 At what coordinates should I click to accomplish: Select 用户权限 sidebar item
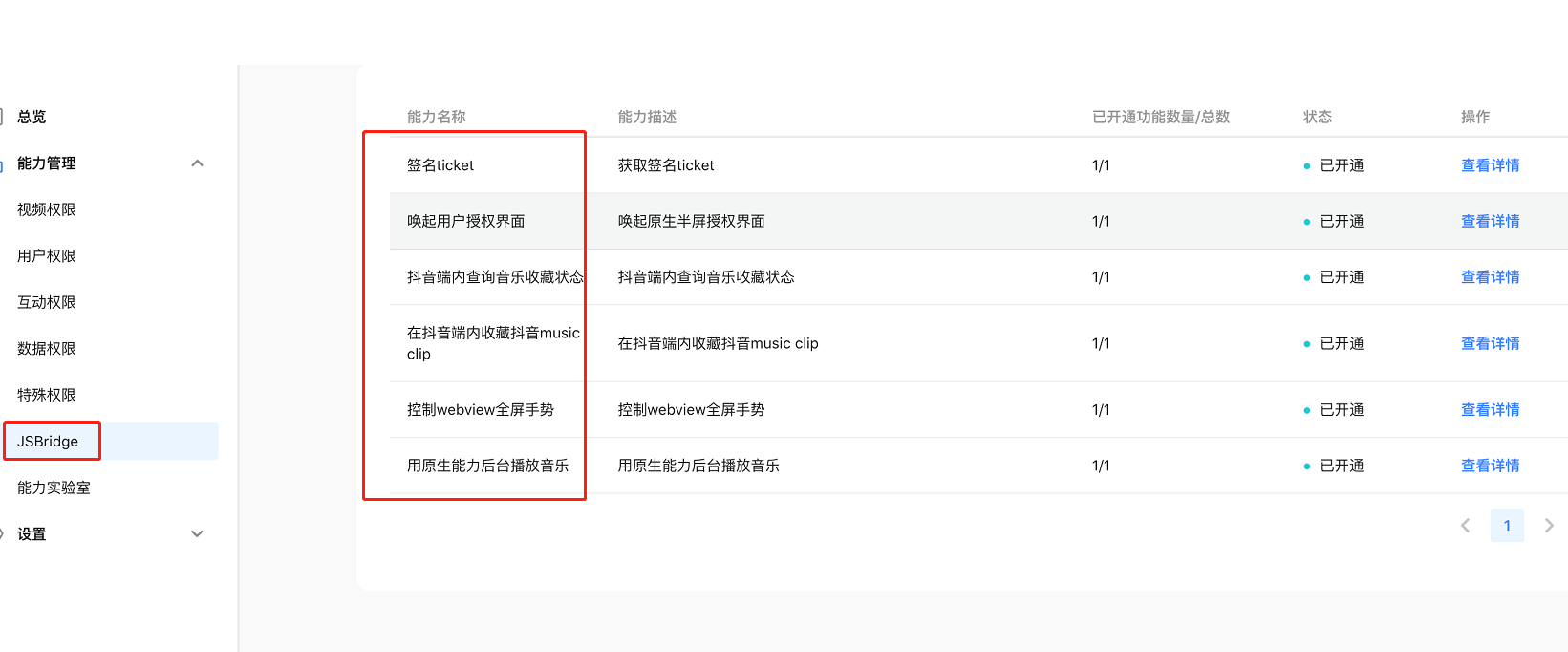[x=47, y=256]
